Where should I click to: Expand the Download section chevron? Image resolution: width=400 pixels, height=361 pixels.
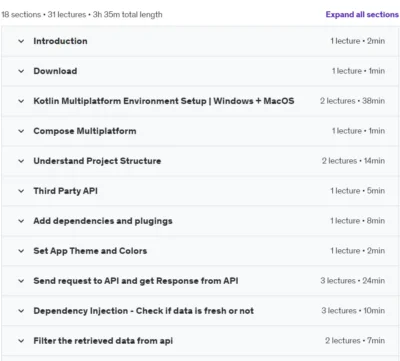pyautogui.click(x=21, y=71)
